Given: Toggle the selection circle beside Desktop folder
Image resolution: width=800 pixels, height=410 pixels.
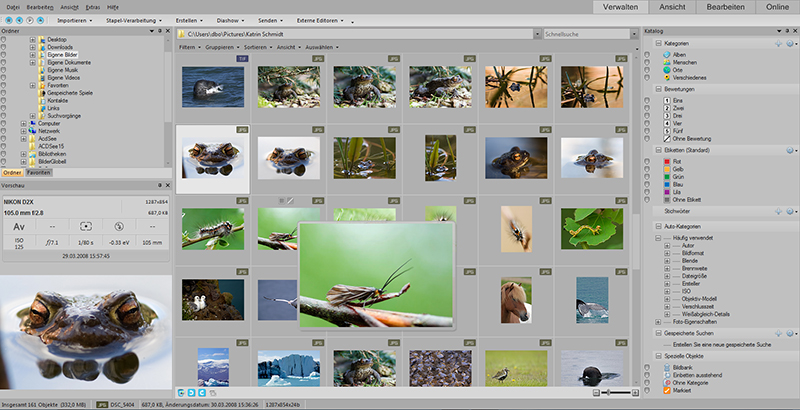Looking at the screenshot, I should pyautogui.click(x=5, y=39).
